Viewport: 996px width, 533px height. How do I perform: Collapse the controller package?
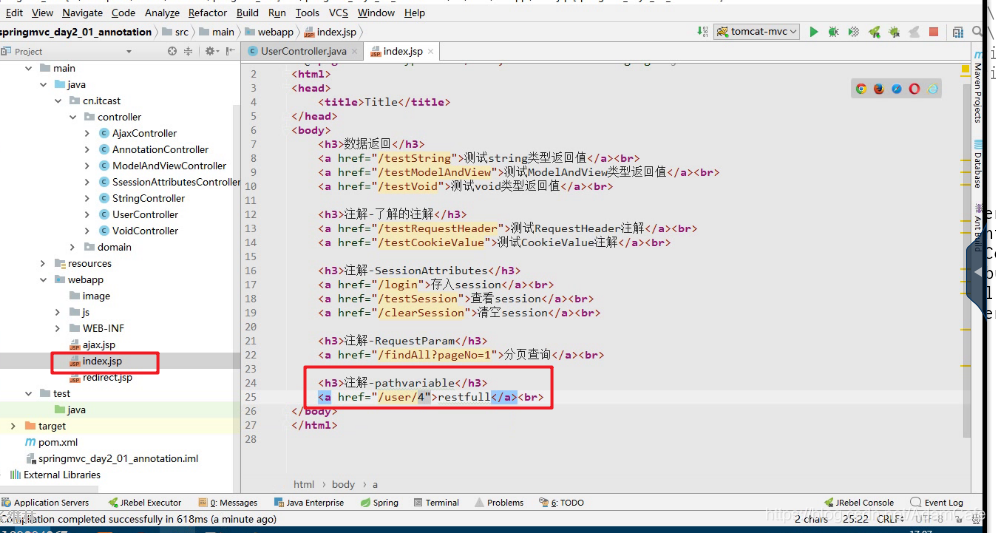tap(72, 117)
